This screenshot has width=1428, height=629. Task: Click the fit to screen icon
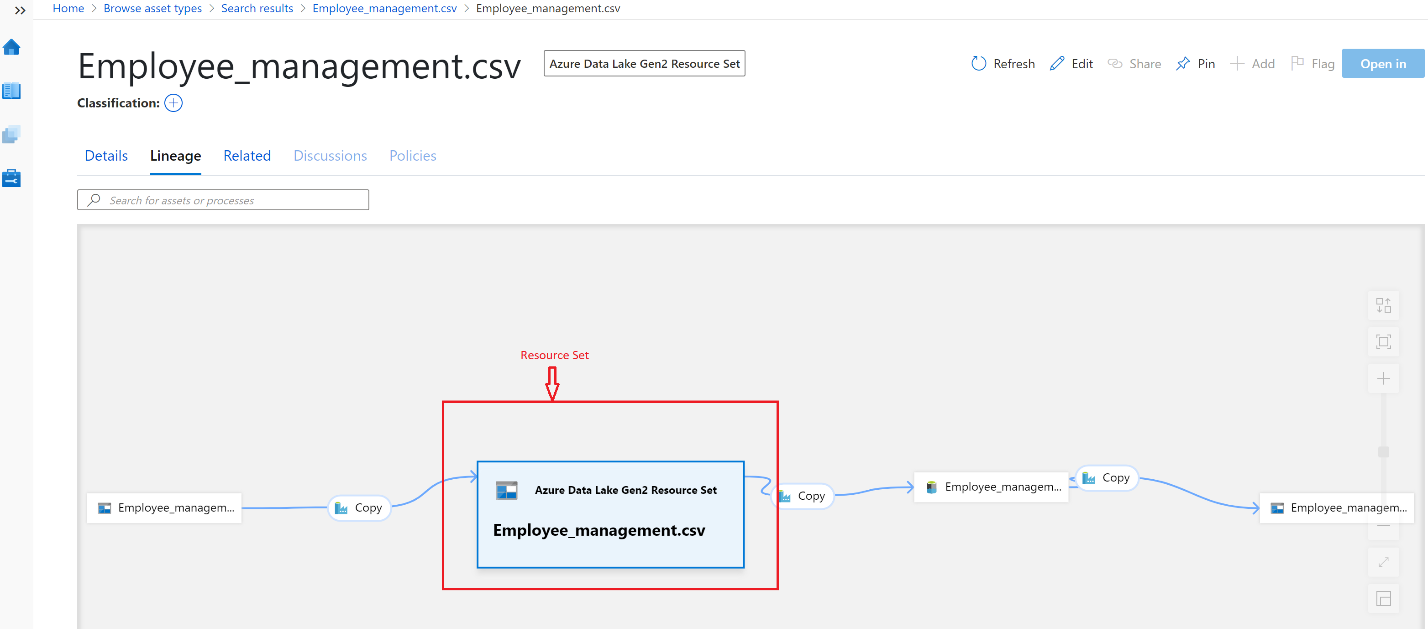point(1384,342)
